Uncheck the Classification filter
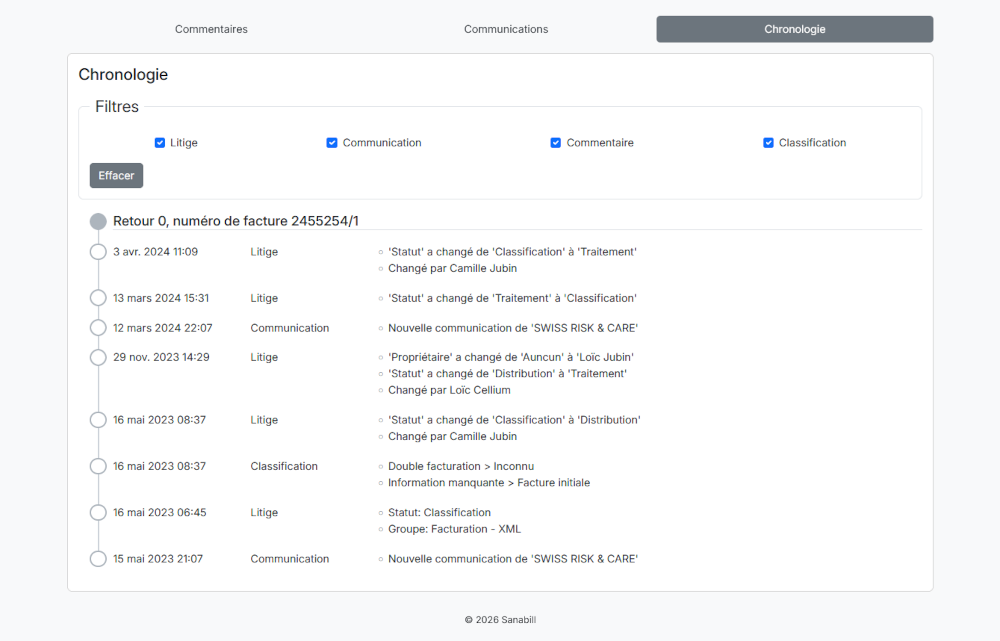This screenshot has height=641, width=1000. pyautogui.click(x=768, y=142)
